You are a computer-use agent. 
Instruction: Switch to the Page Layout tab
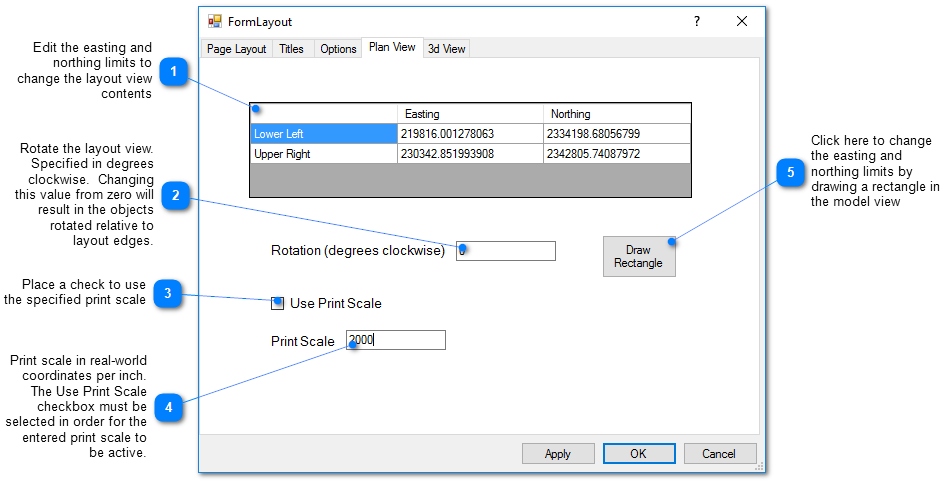[236, 49]
